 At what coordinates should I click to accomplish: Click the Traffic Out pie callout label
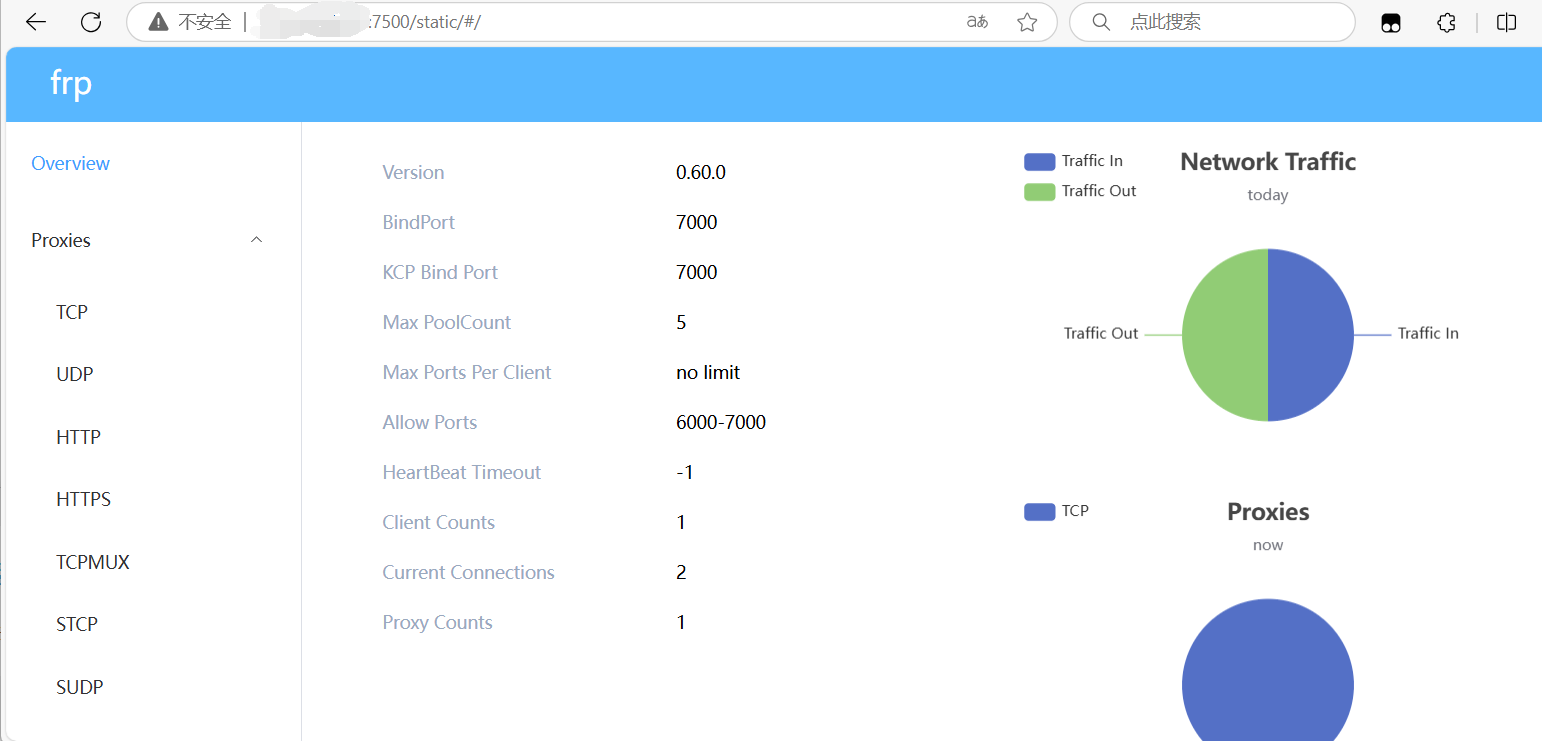[x=1101, y=333]
